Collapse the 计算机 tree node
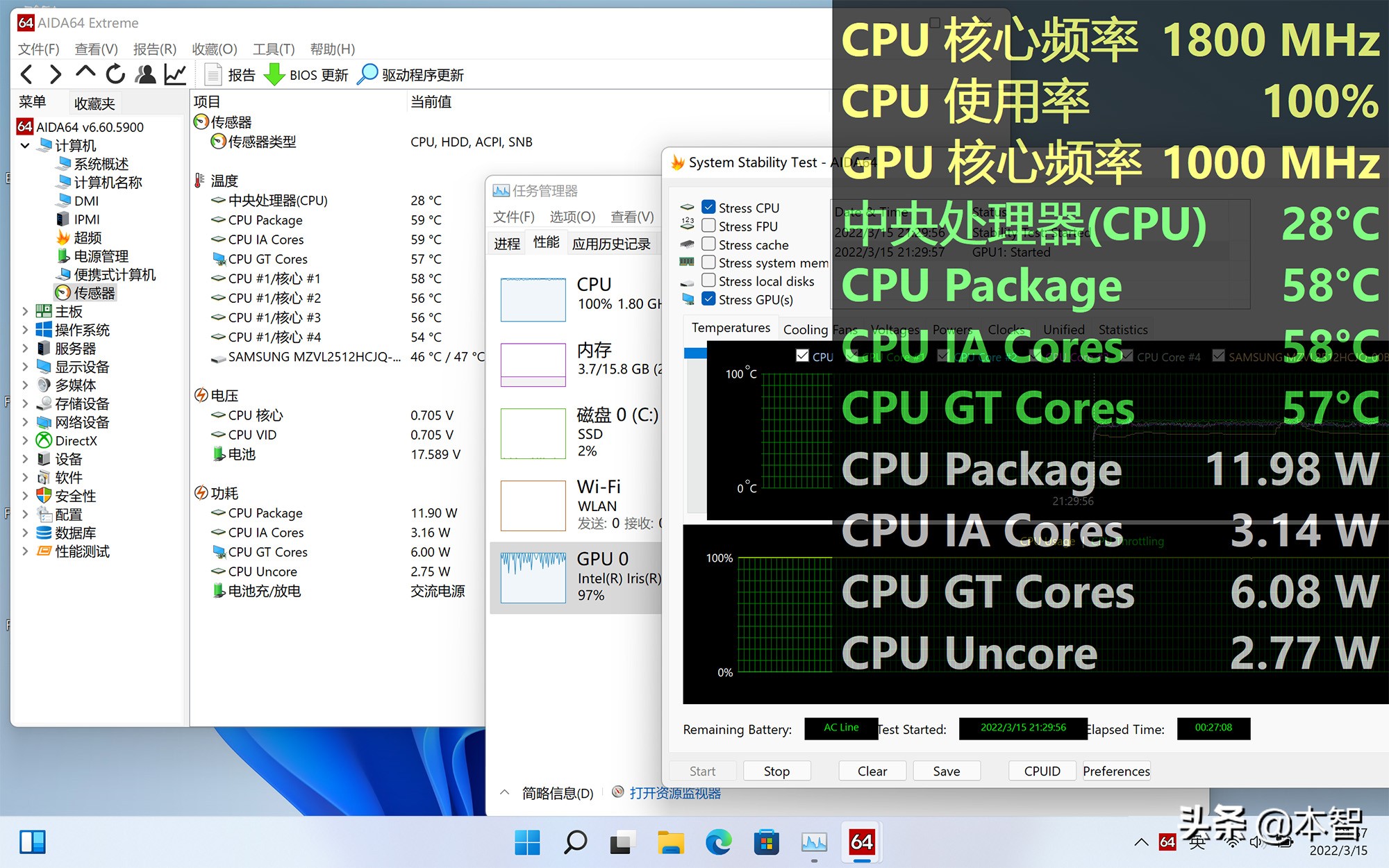The width and height of the screenshot is (1389, 868). tap(25, 146)
